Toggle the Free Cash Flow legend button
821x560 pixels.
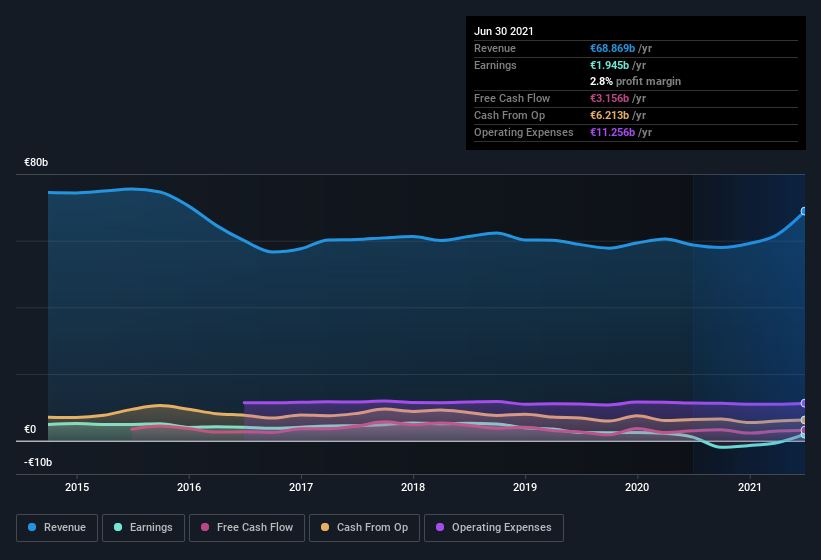point(247,528)
